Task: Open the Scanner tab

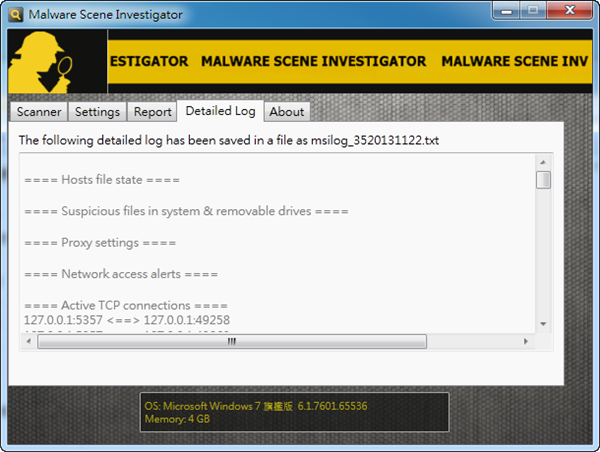Action: click(39, 112)
